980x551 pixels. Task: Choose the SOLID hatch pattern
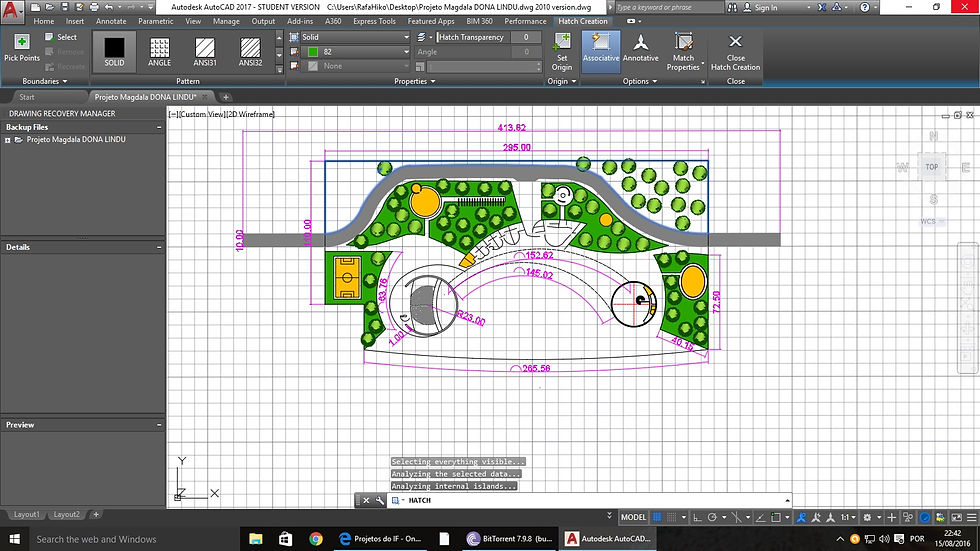point(114,52)
